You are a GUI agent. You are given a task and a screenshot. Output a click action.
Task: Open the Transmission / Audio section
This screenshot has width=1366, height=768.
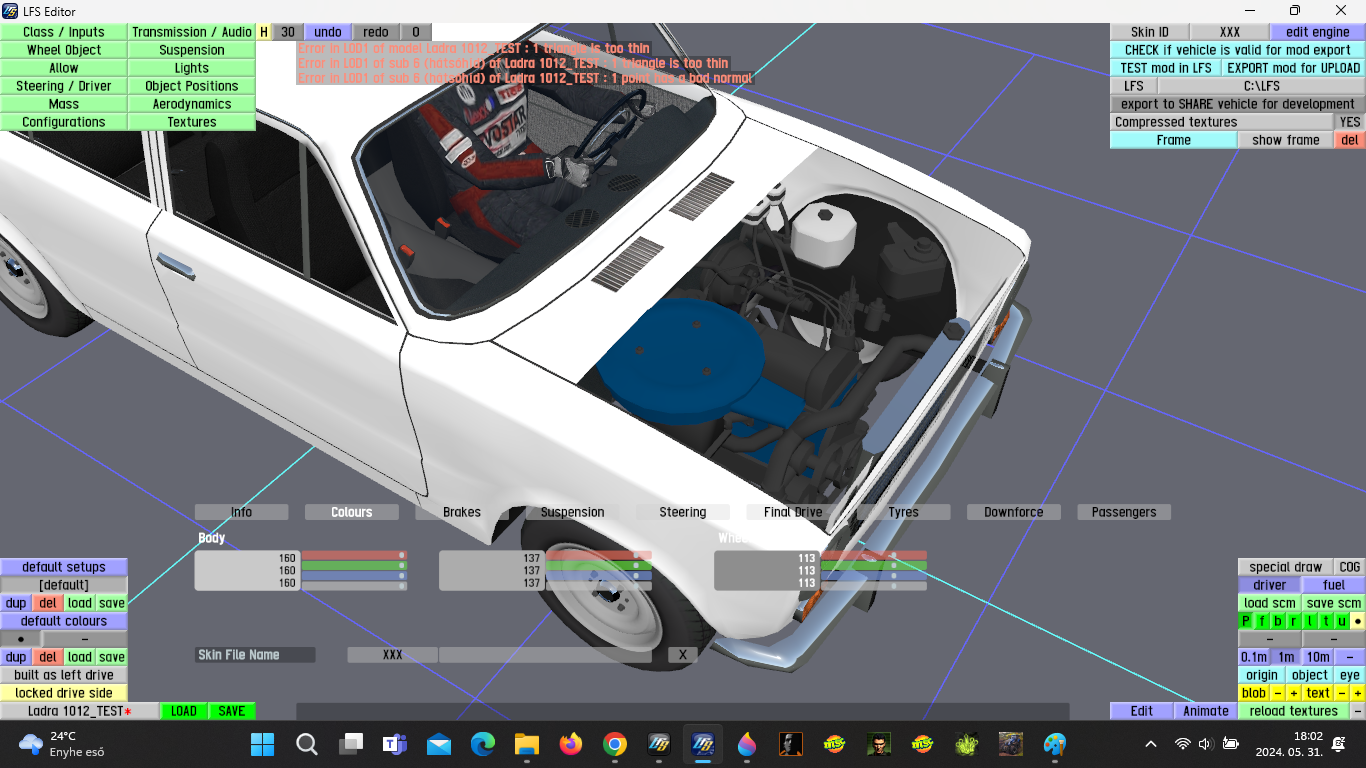[x=192, y=32]
